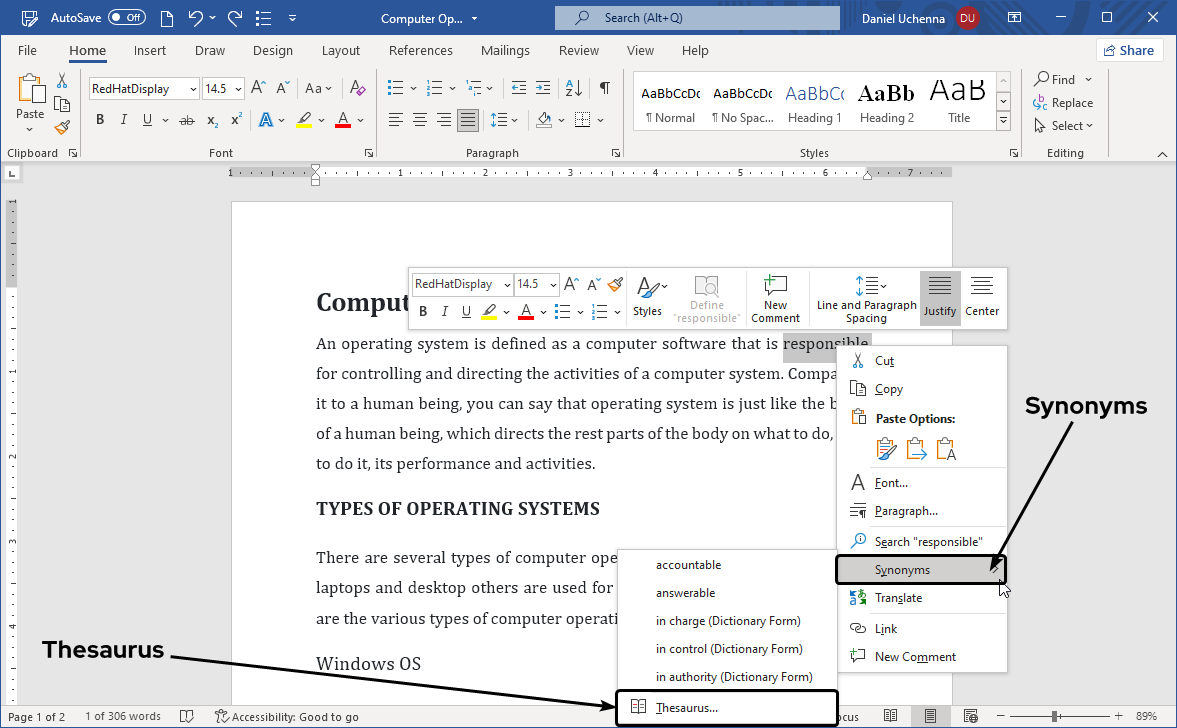The image size is (1177, 728).
Task: Click New Comment icon in mini toolbar
Action: point(775,297)
